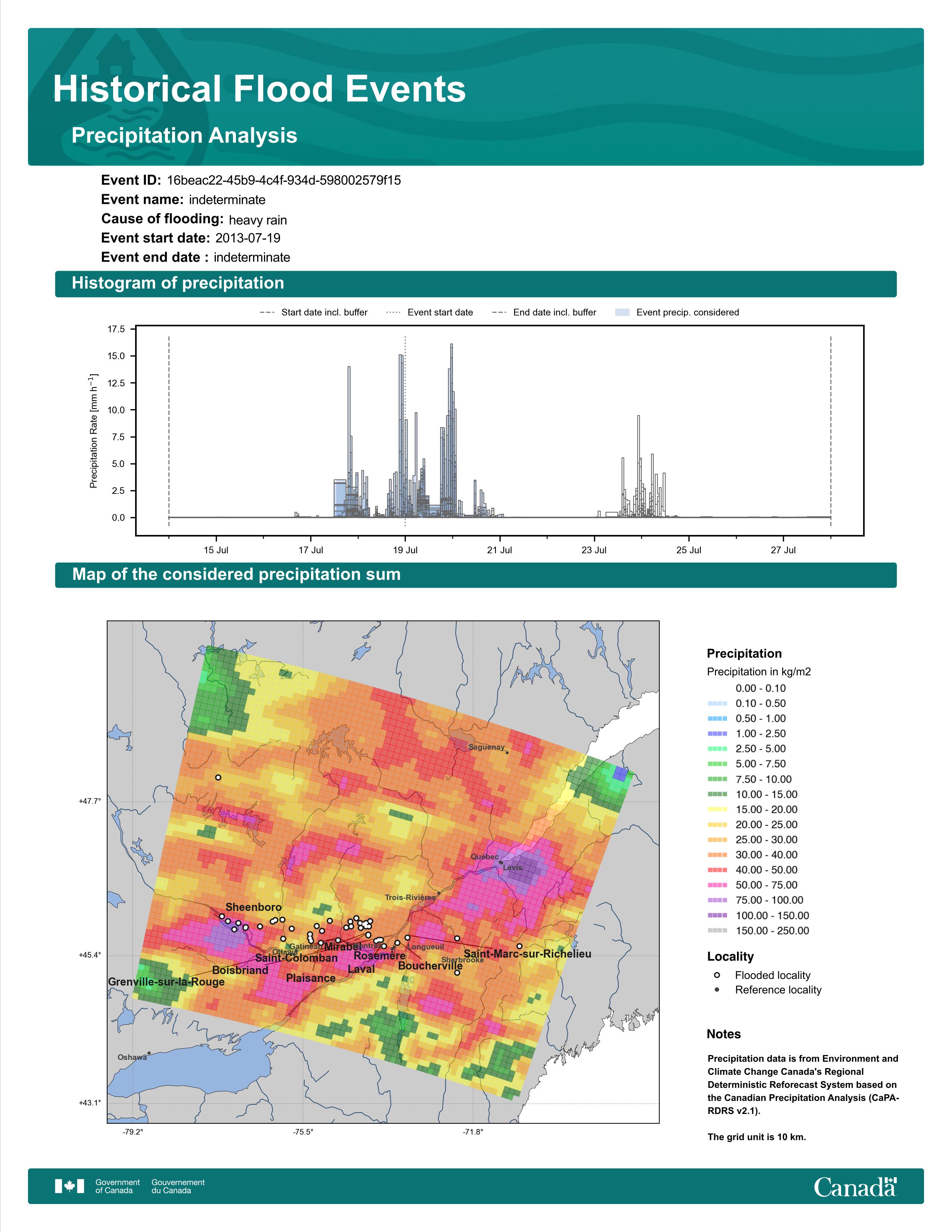
Task: Click the Historical Flood Events title
Action: (x=259, y=89)
